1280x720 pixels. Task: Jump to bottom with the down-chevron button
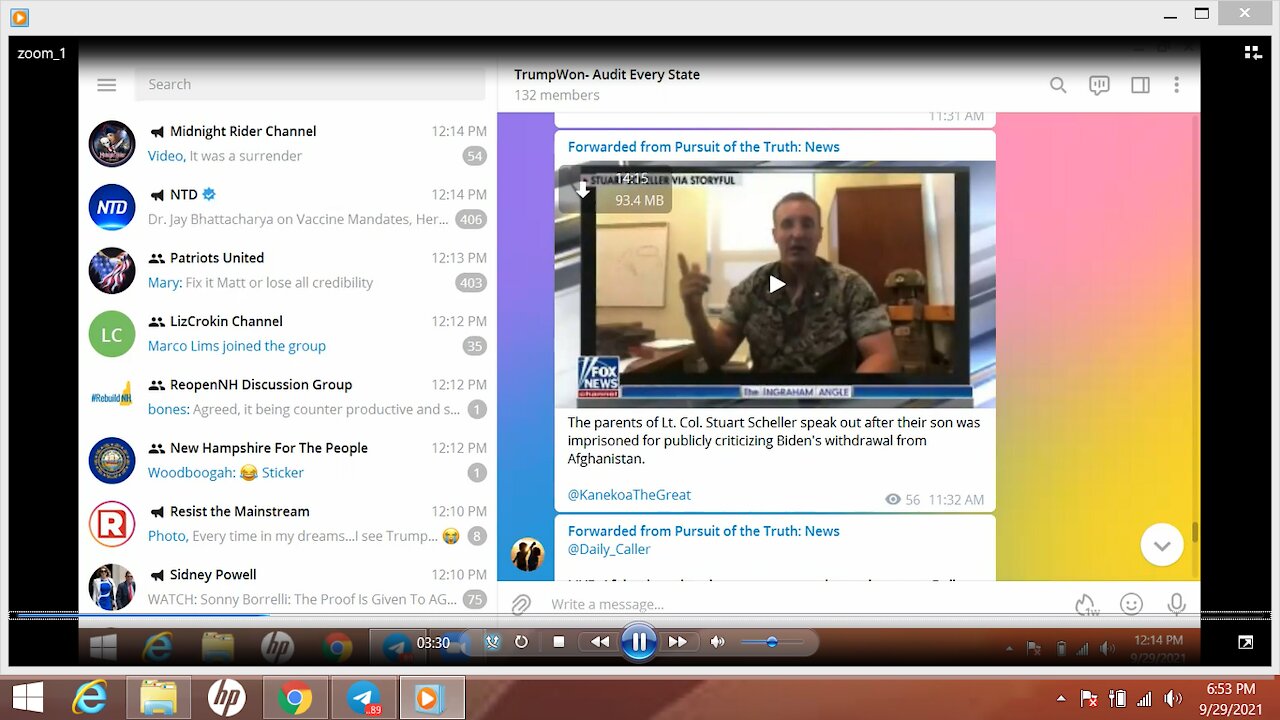[x=1162, y=546]
